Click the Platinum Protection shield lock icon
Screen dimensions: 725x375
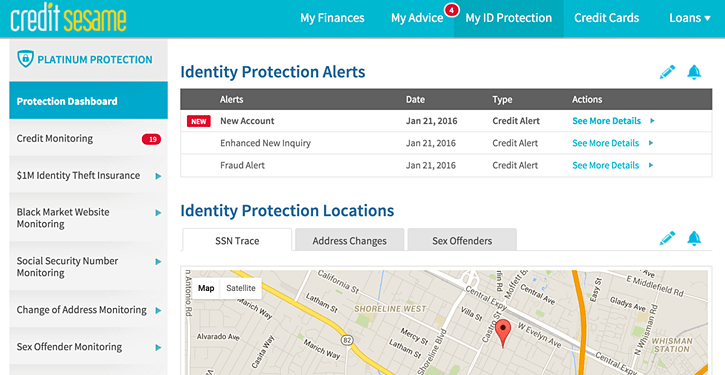pos(25,59)
